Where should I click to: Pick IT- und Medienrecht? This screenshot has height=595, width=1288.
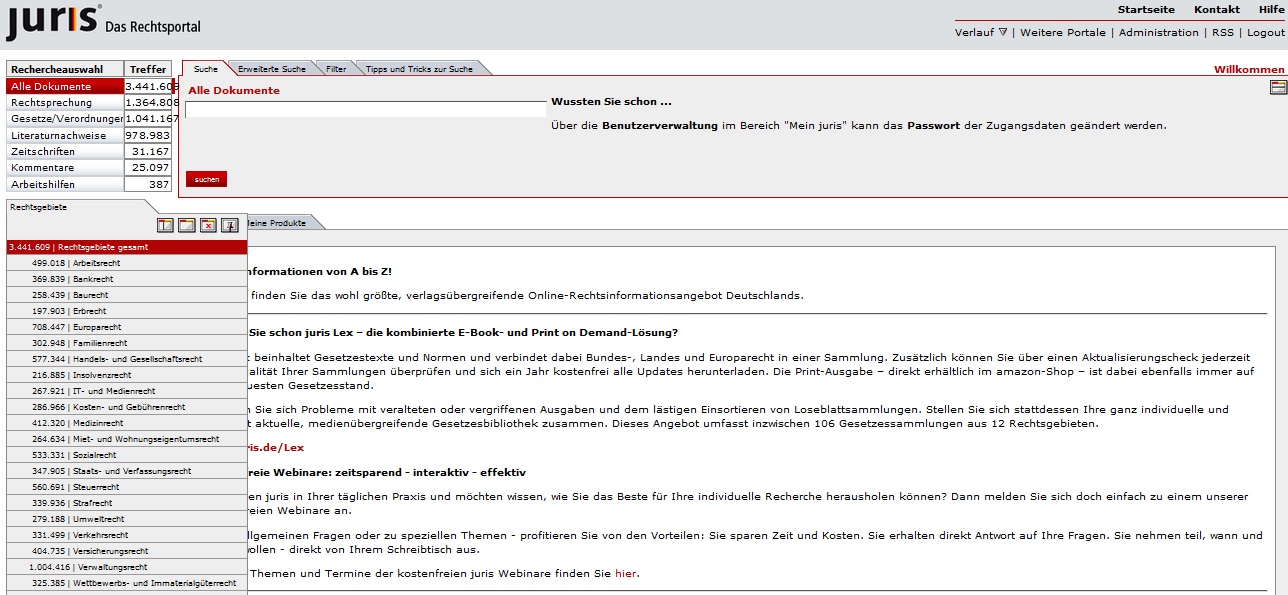[x=126, y=391]
